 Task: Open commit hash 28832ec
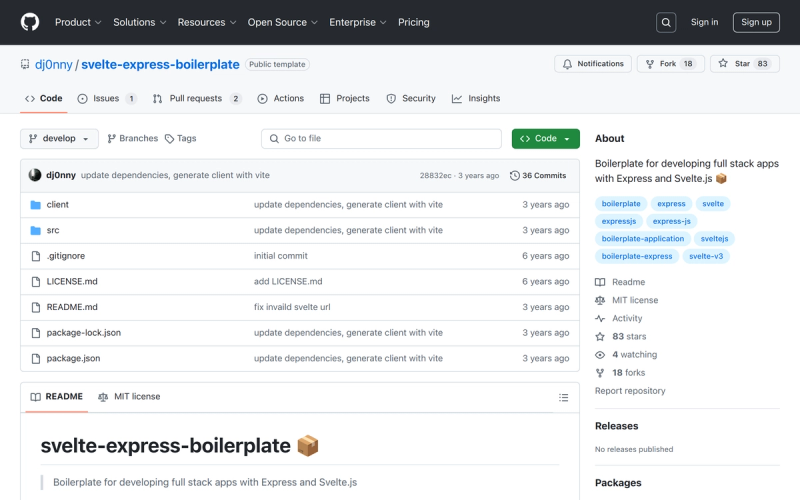pyautogui.click(x=435, y=176)
